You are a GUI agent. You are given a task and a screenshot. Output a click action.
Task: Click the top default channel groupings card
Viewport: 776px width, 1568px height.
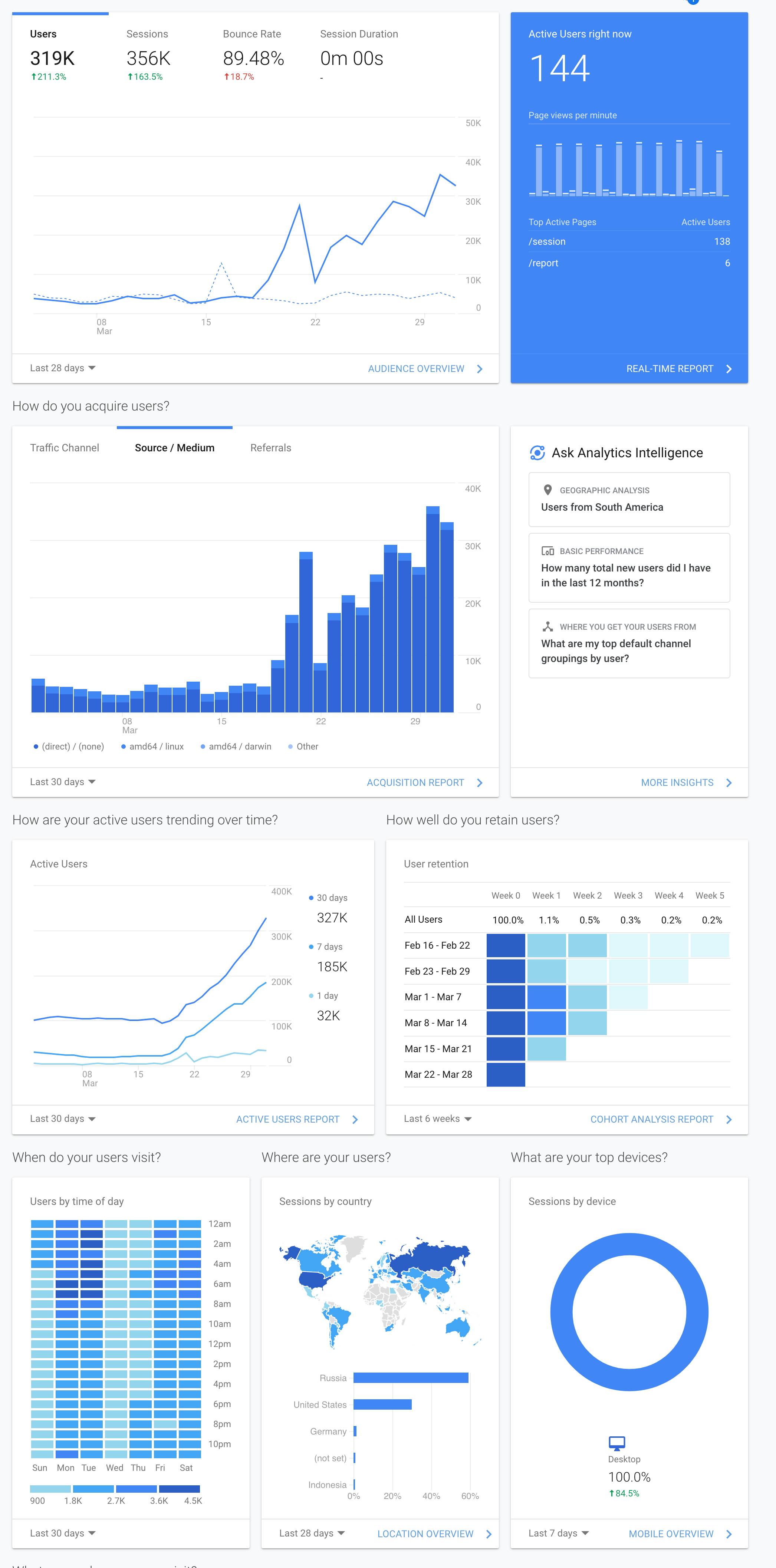point(629,643)
